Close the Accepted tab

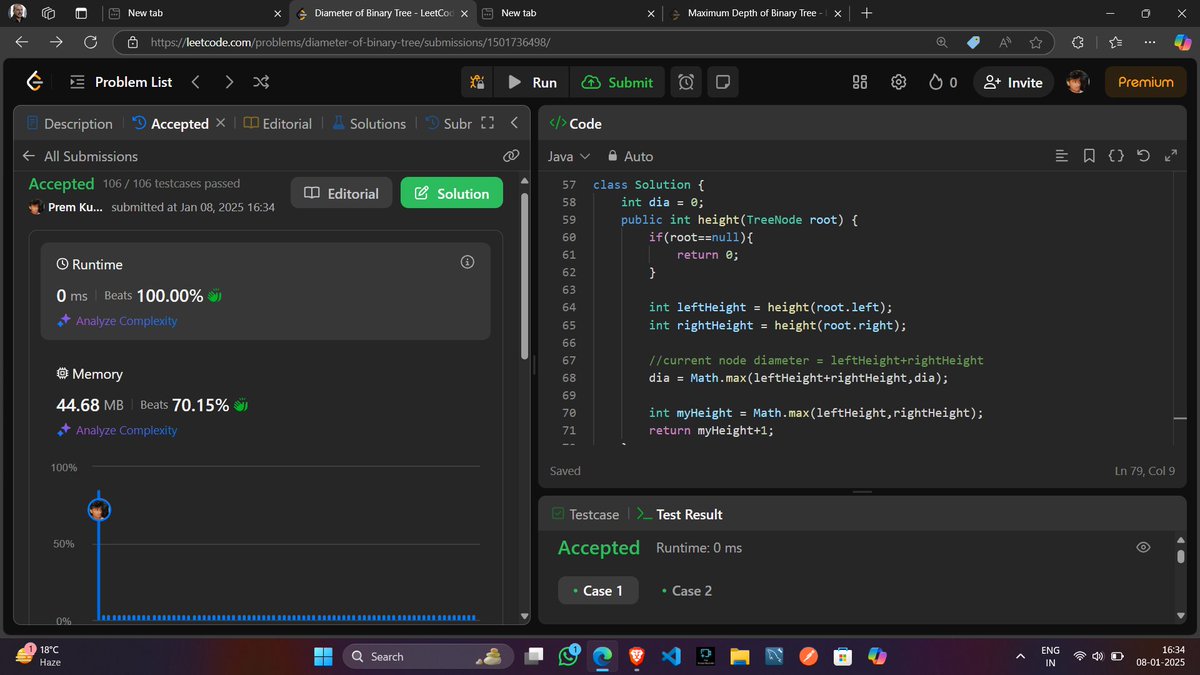pos(221,123)
